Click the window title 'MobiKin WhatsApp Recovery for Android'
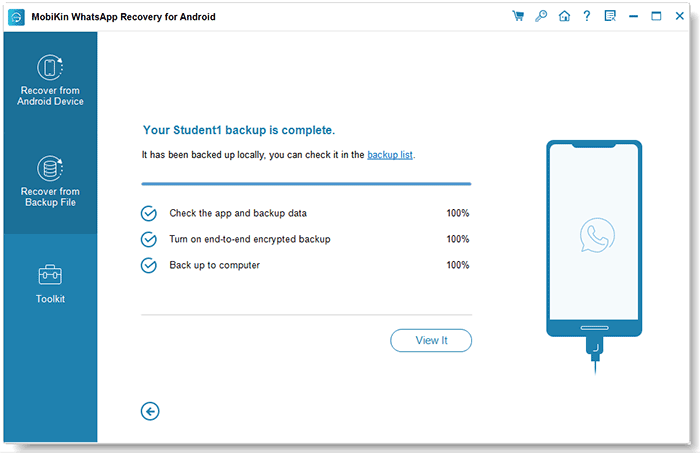700x453 pixels. tap(123, 17)
